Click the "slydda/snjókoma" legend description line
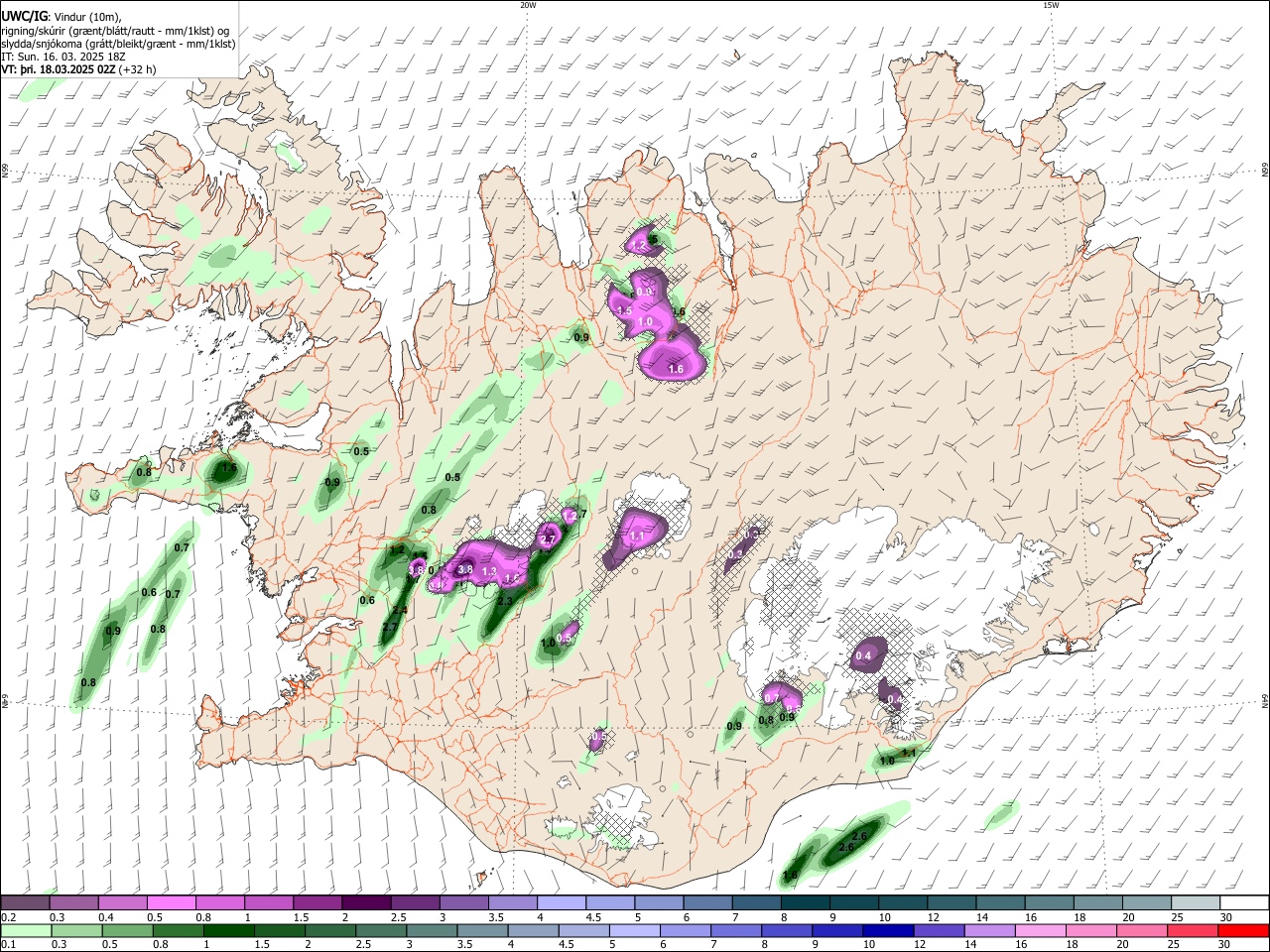The width and height of the screenshot is (1270, 952). pyautogui.click(x=118, y=44)
